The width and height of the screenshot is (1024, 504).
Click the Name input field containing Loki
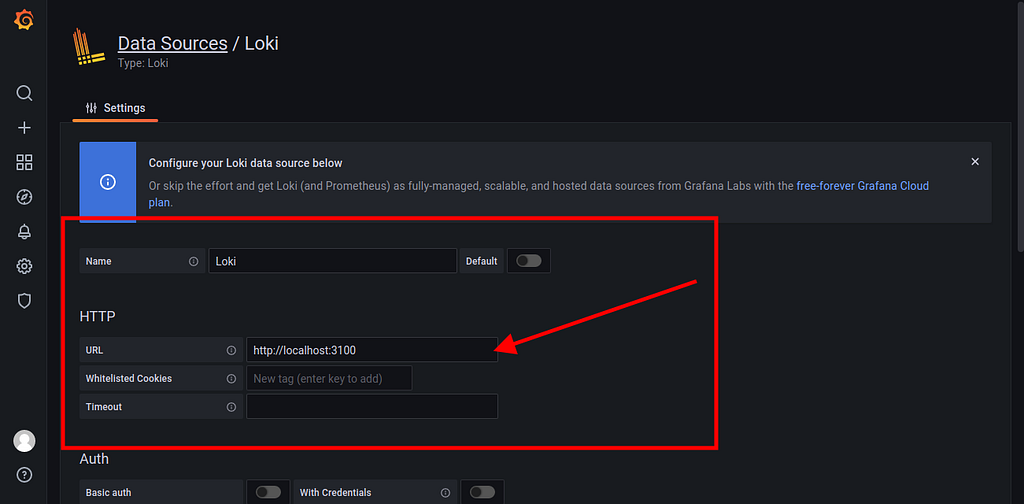pos(332,261)
